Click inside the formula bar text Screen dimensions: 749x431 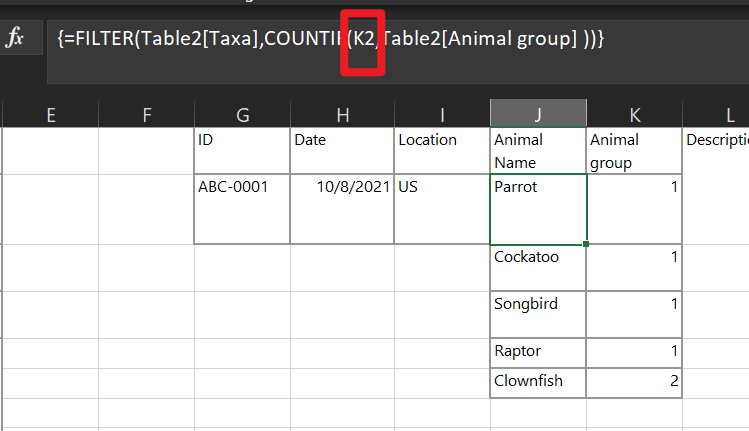331,38
